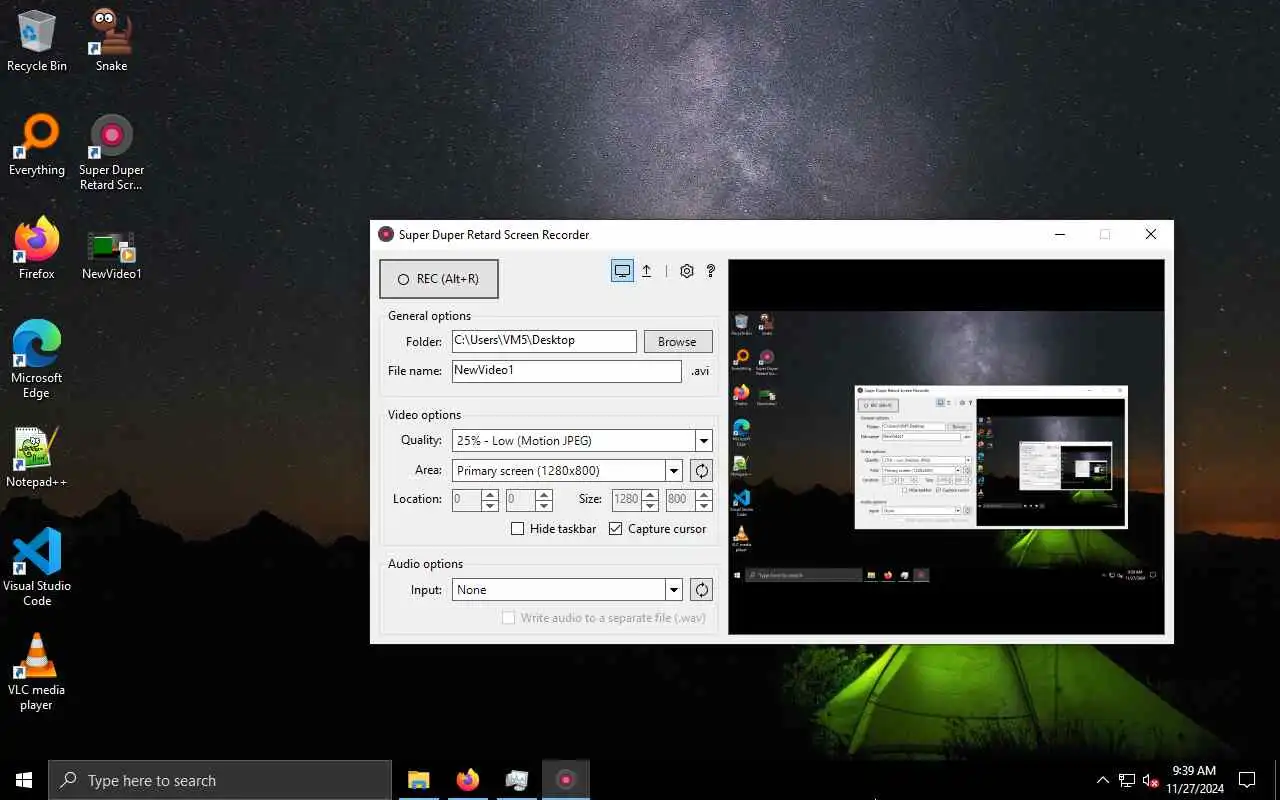This screenshot has width=1280, height=800.
Task: Open settings via the gear icon
Action: tap(687, 271)
